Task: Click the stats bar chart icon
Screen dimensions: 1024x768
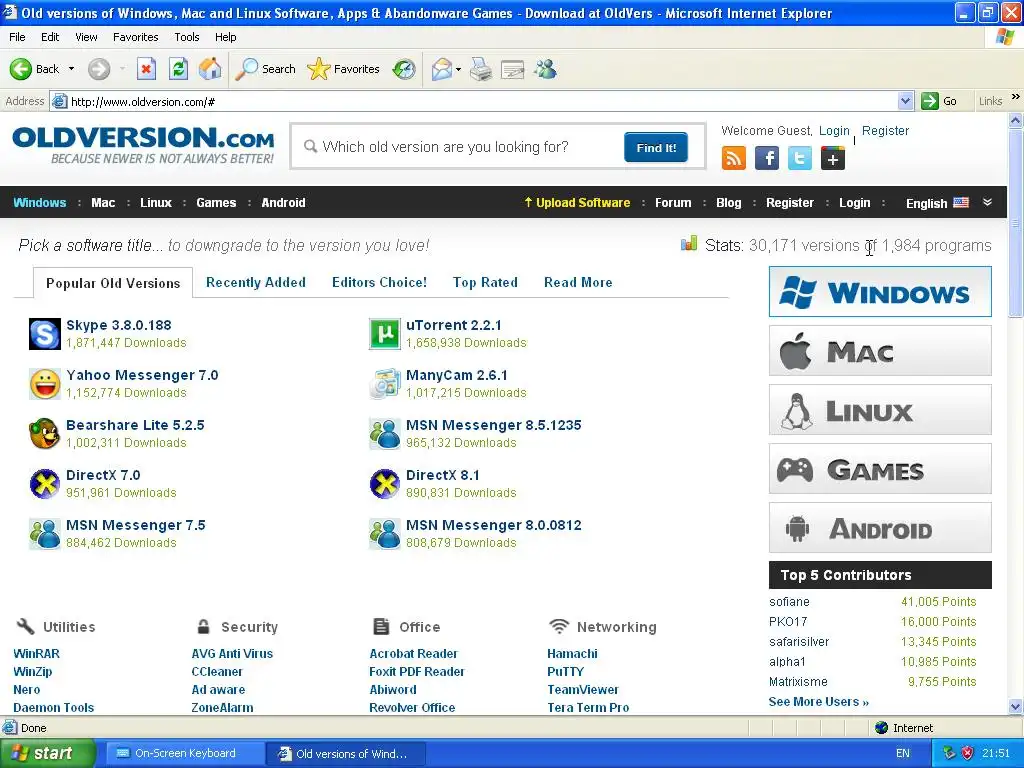Action: point(689,244)
